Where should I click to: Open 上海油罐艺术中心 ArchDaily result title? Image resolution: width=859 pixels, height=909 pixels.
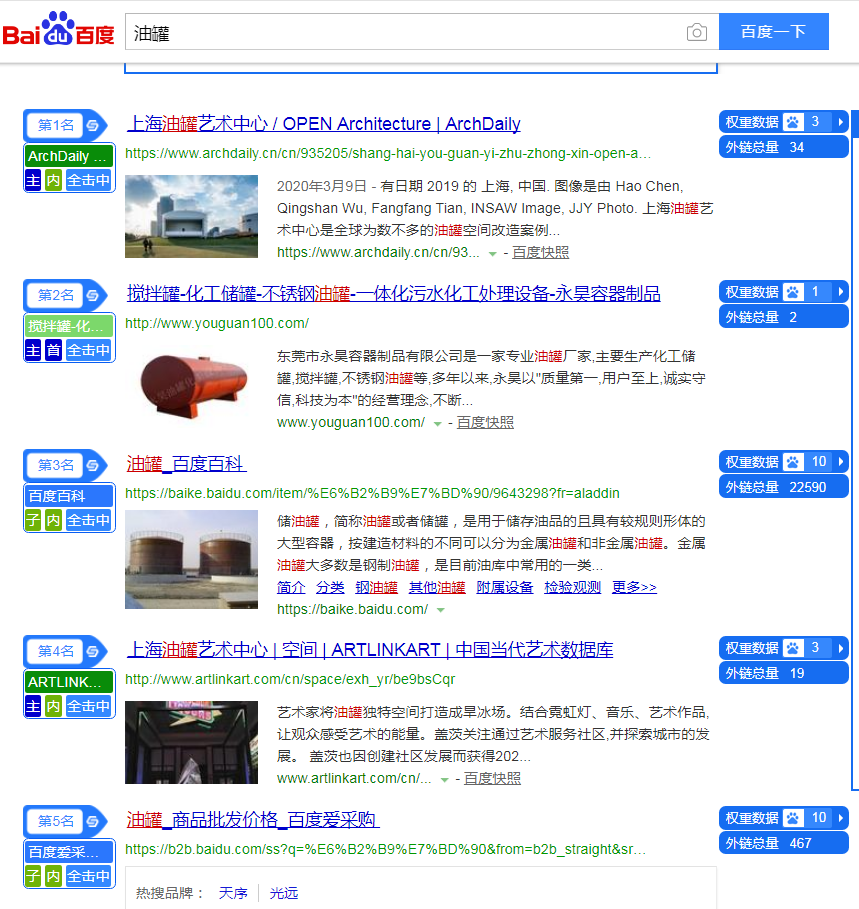point(323,123)
